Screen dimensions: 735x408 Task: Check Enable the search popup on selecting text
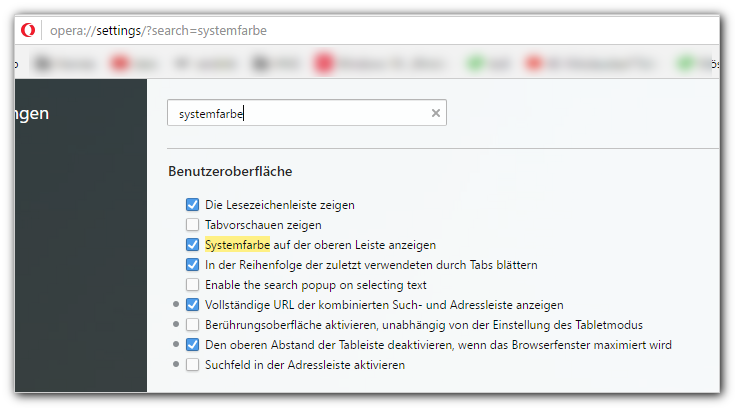point(192,285)
